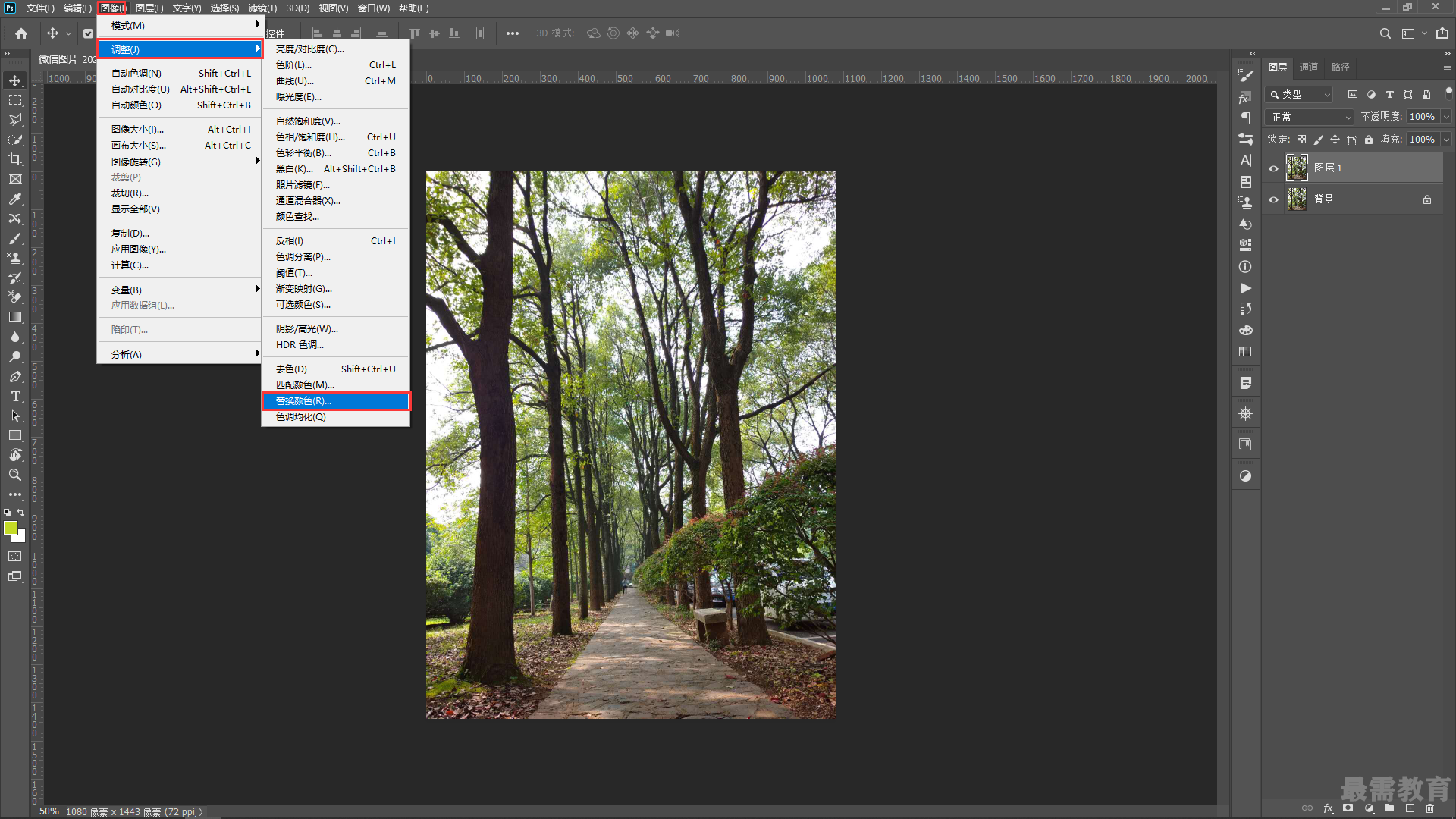Toggle lock image pixels brush icon
This screenshot has height=819, width=1456.
pos(1318,140)
